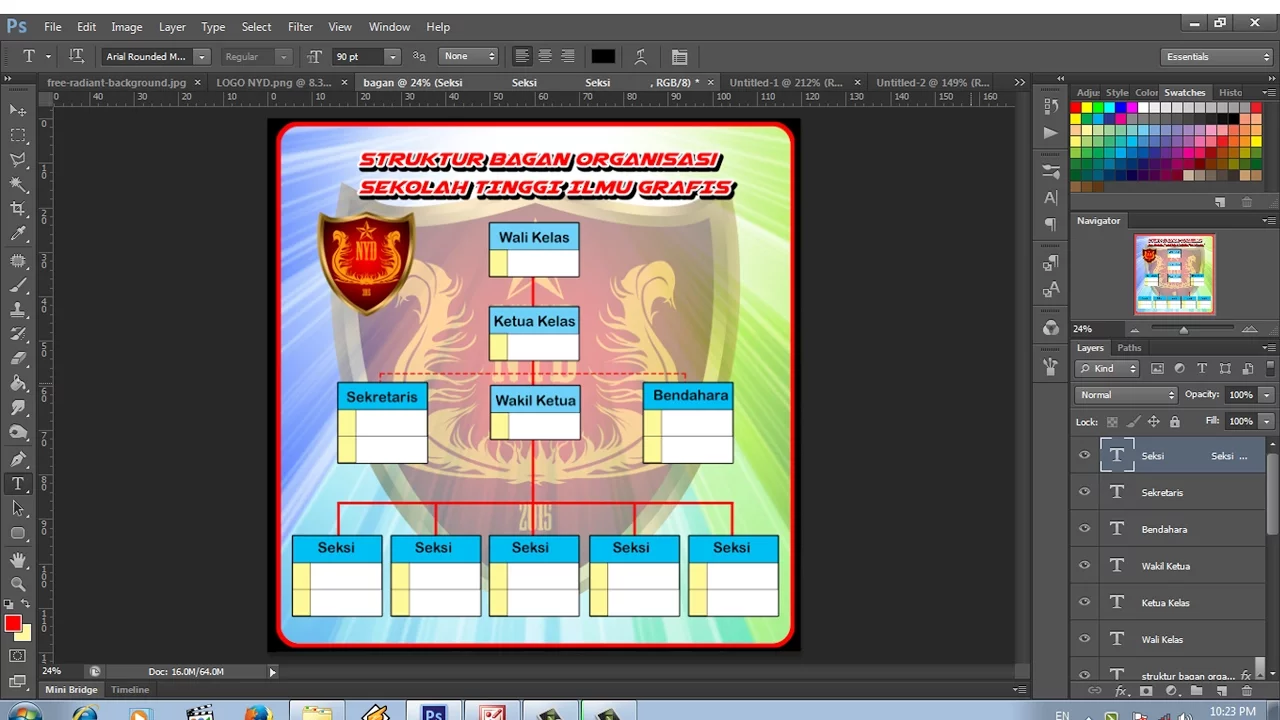Add a layer style with fx button
This screenshot has width=1280, height=720.
point(1122,691)
